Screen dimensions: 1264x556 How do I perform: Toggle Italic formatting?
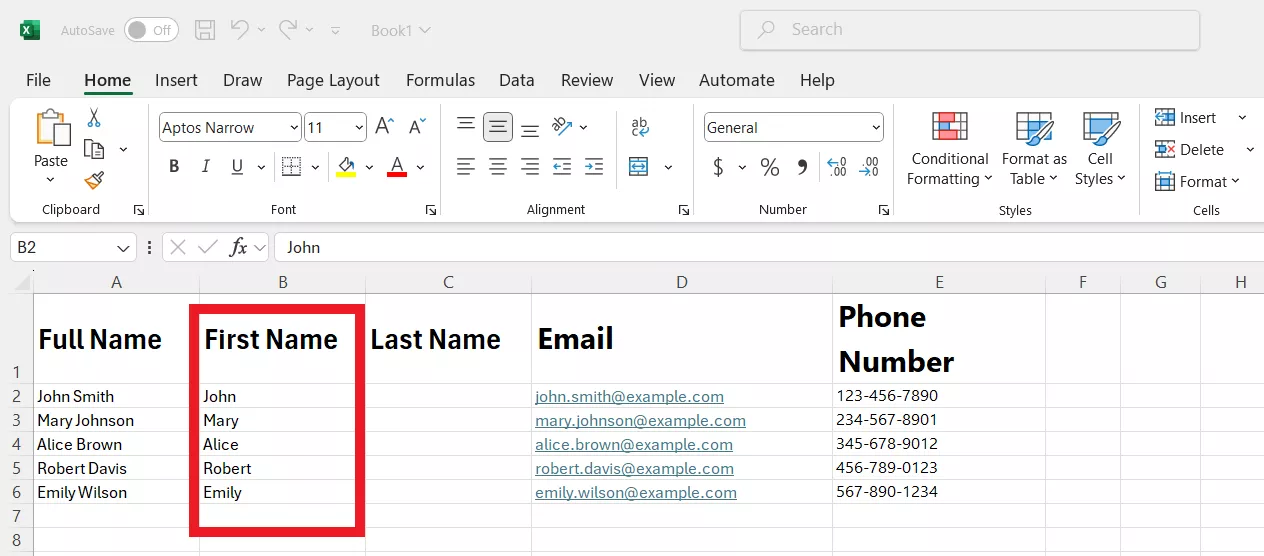[206, 167]
